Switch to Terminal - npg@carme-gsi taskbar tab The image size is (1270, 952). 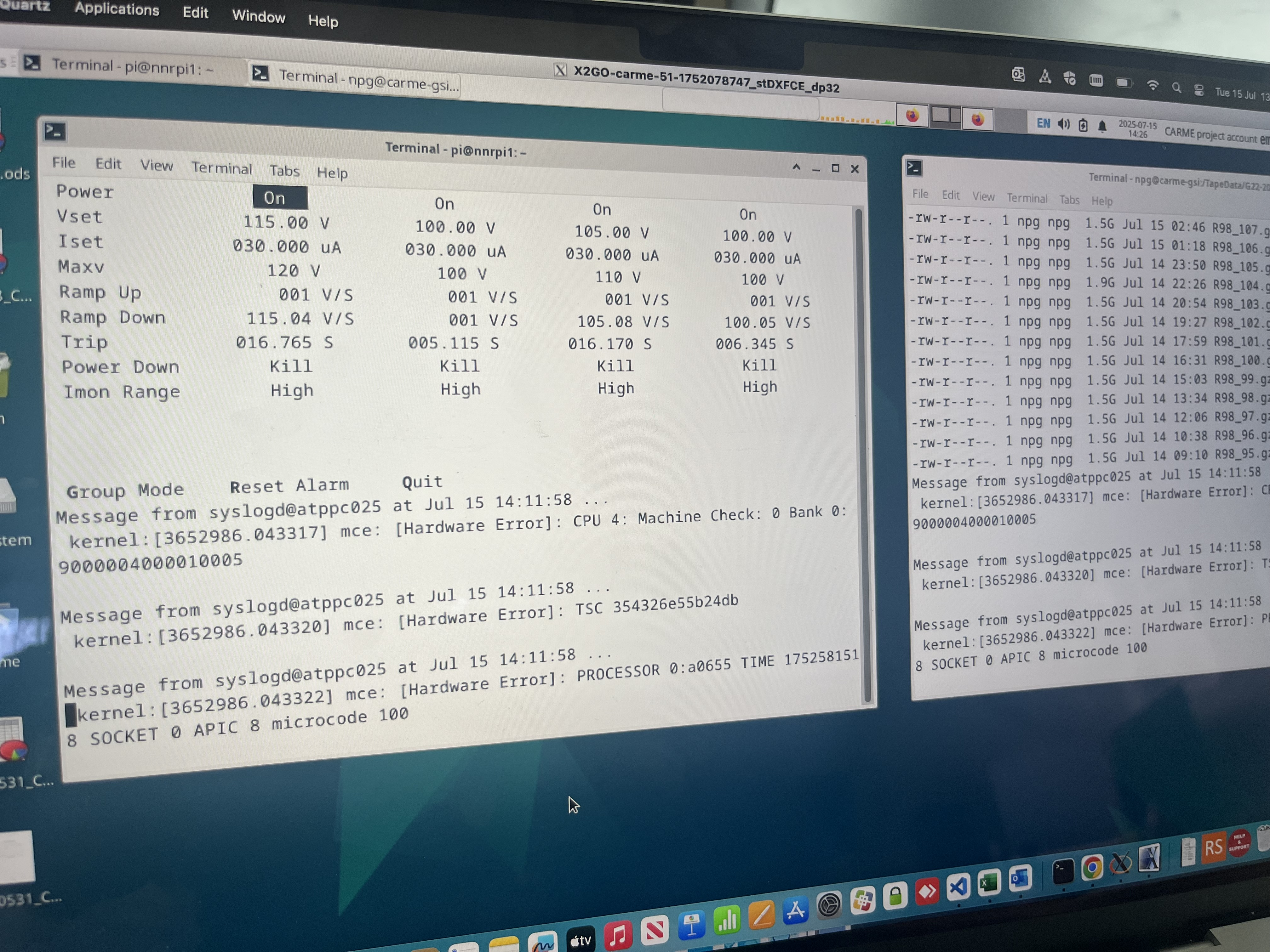tap(356, 80)
